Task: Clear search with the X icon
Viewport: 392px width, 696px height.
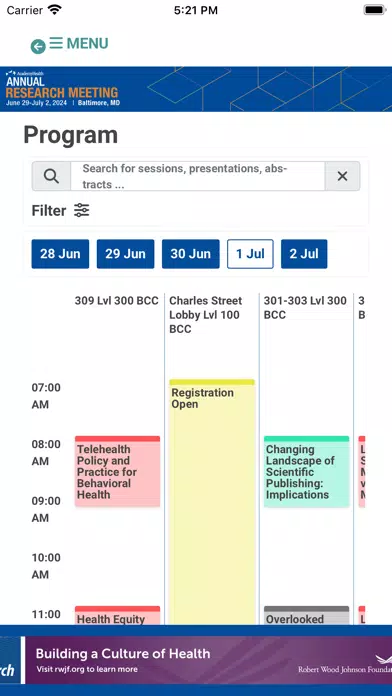Action: (342, 176)
